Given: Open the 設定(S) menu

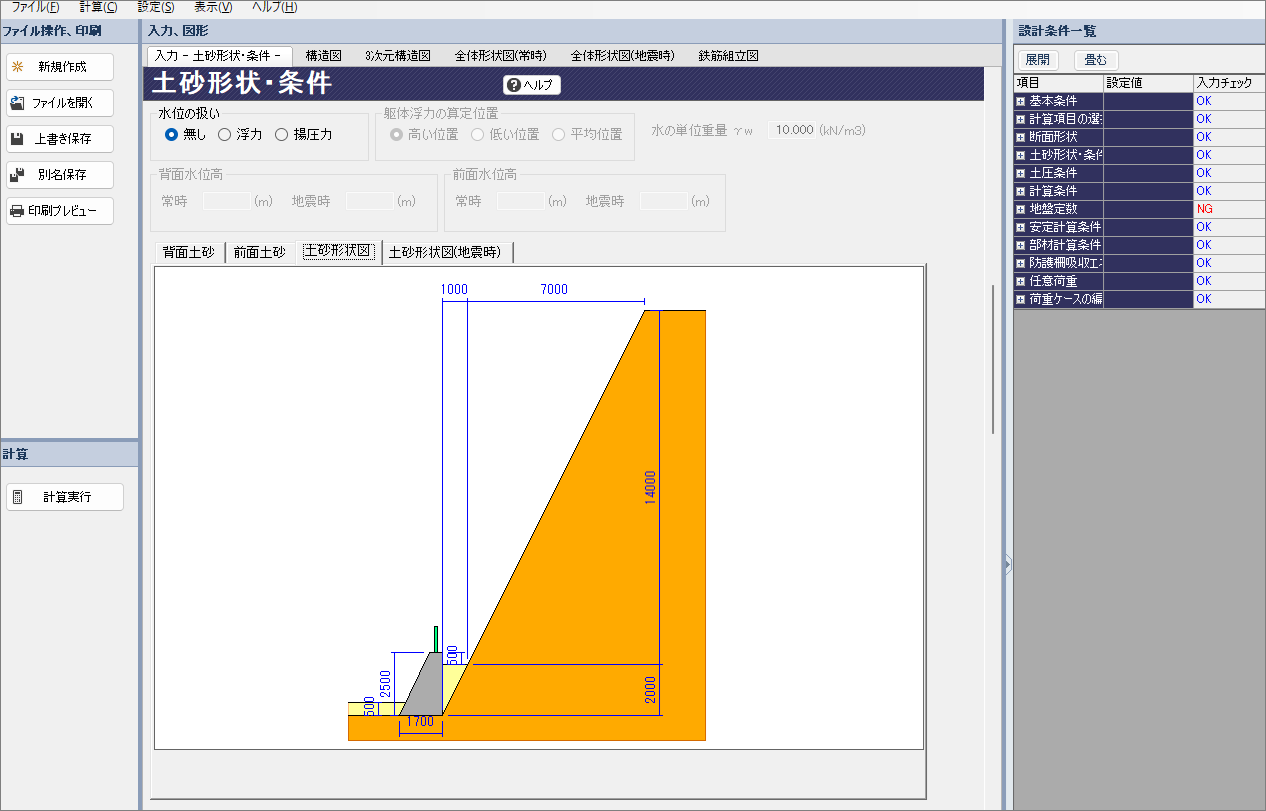Looking at the screenshot, I should click(x=155, y=7).
